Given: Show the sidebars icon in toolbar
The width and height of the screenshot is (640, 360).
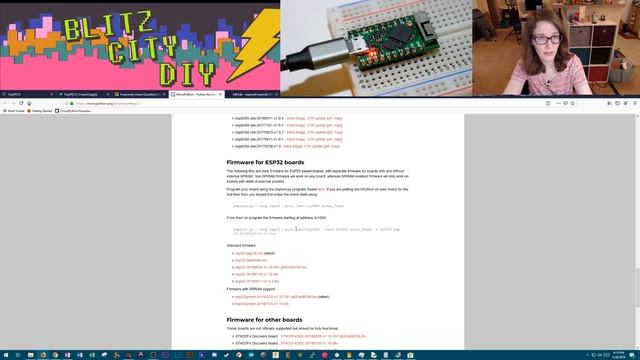Looking at the screenshot, I should pyautogui.click(x=618, y=104).
